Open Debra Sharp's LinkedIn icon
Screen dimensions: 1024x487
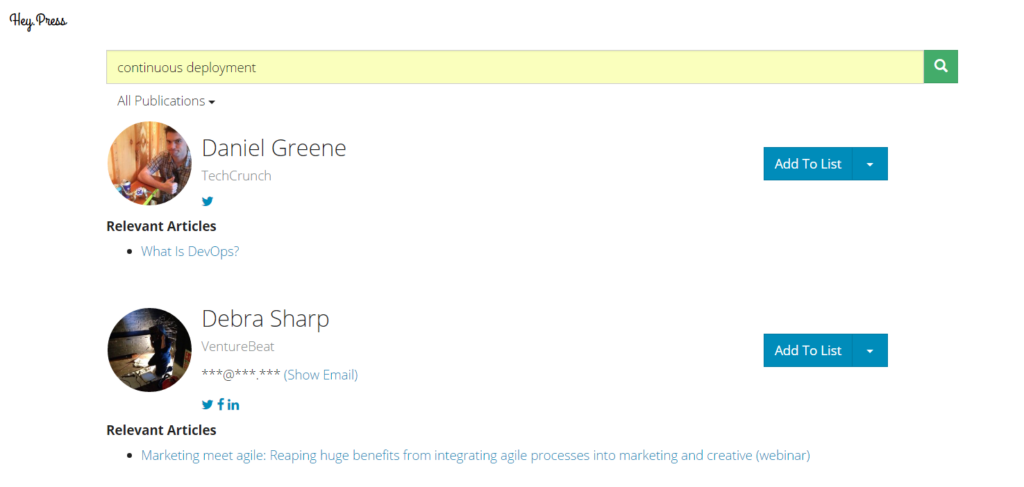234,405
